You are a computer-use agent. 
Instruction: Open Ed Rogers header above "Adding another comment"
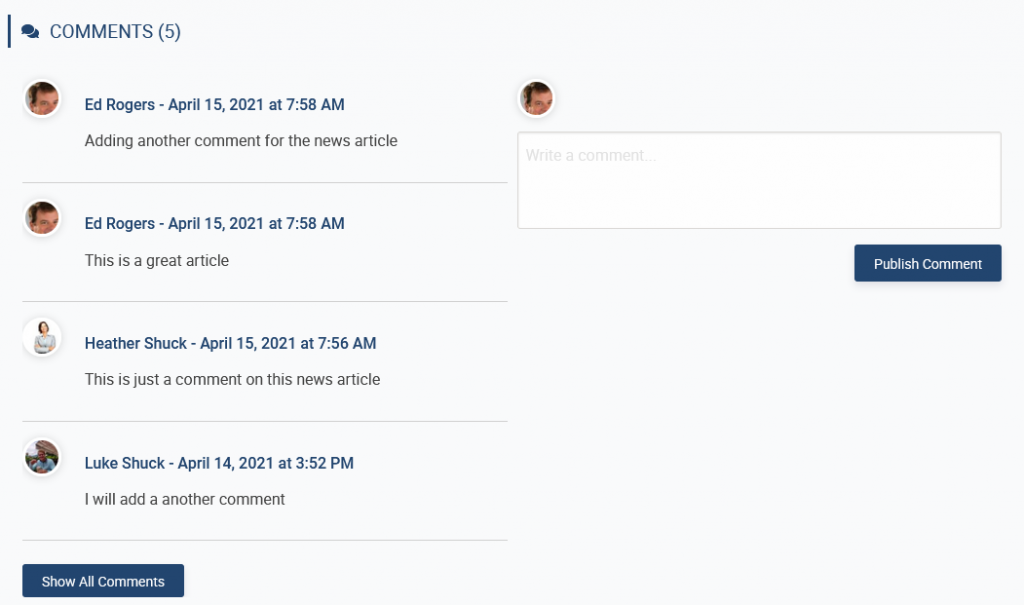[214, 105]
